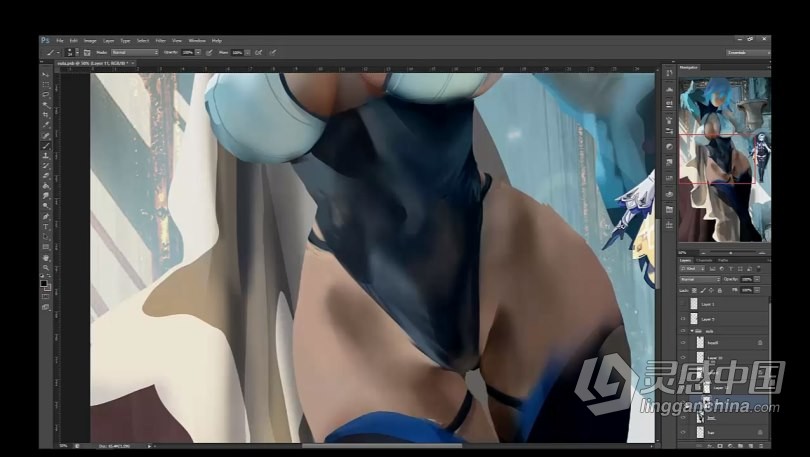Open the File menu
The image size is (810, 457).
[60, 41]
